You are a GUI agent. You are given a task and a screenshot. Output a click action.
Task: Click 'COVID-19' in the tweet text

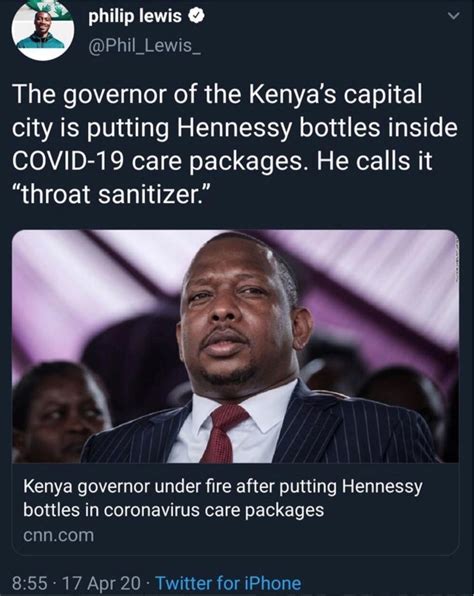(68, 161)
